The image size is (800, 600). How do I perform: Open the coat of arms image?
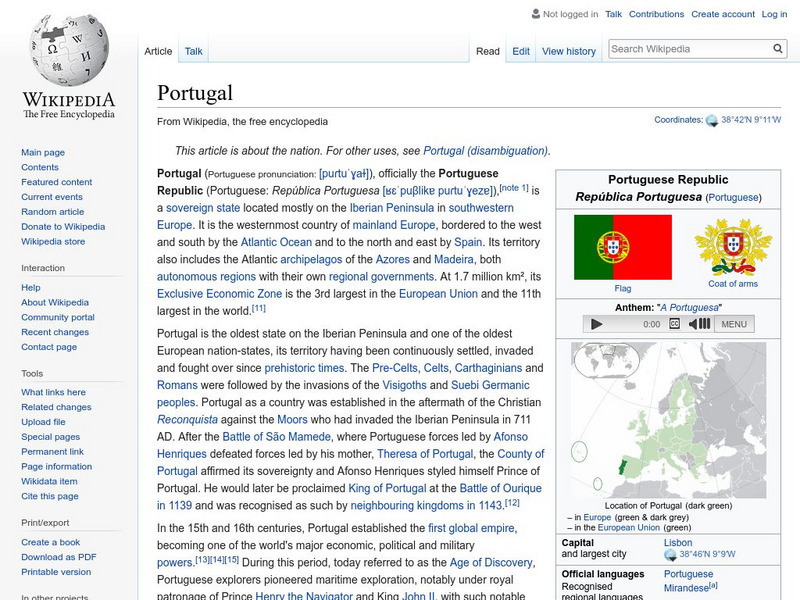pos(733,247)
